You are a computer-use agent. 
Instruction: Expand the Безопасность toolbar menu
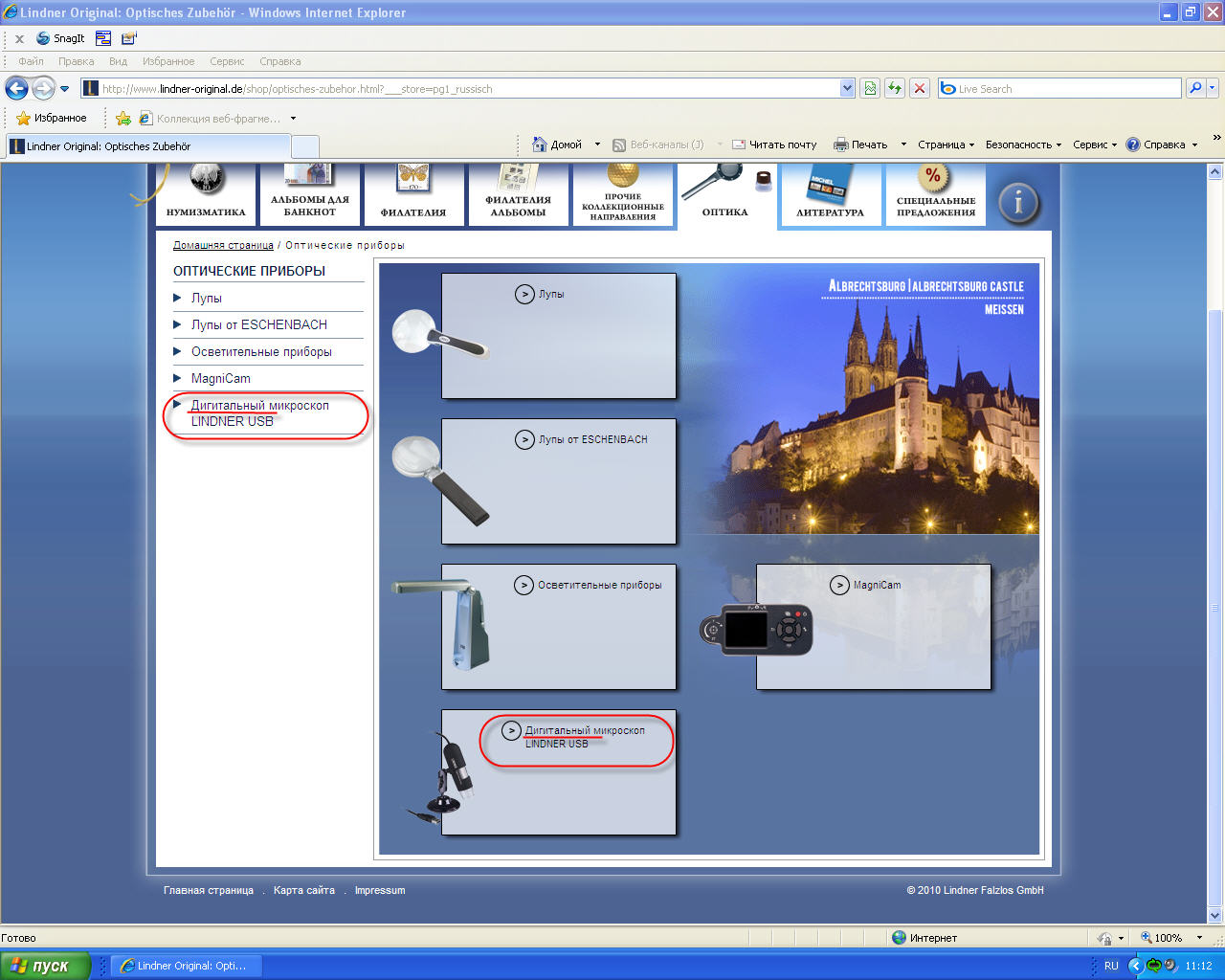click(1023, 145)
